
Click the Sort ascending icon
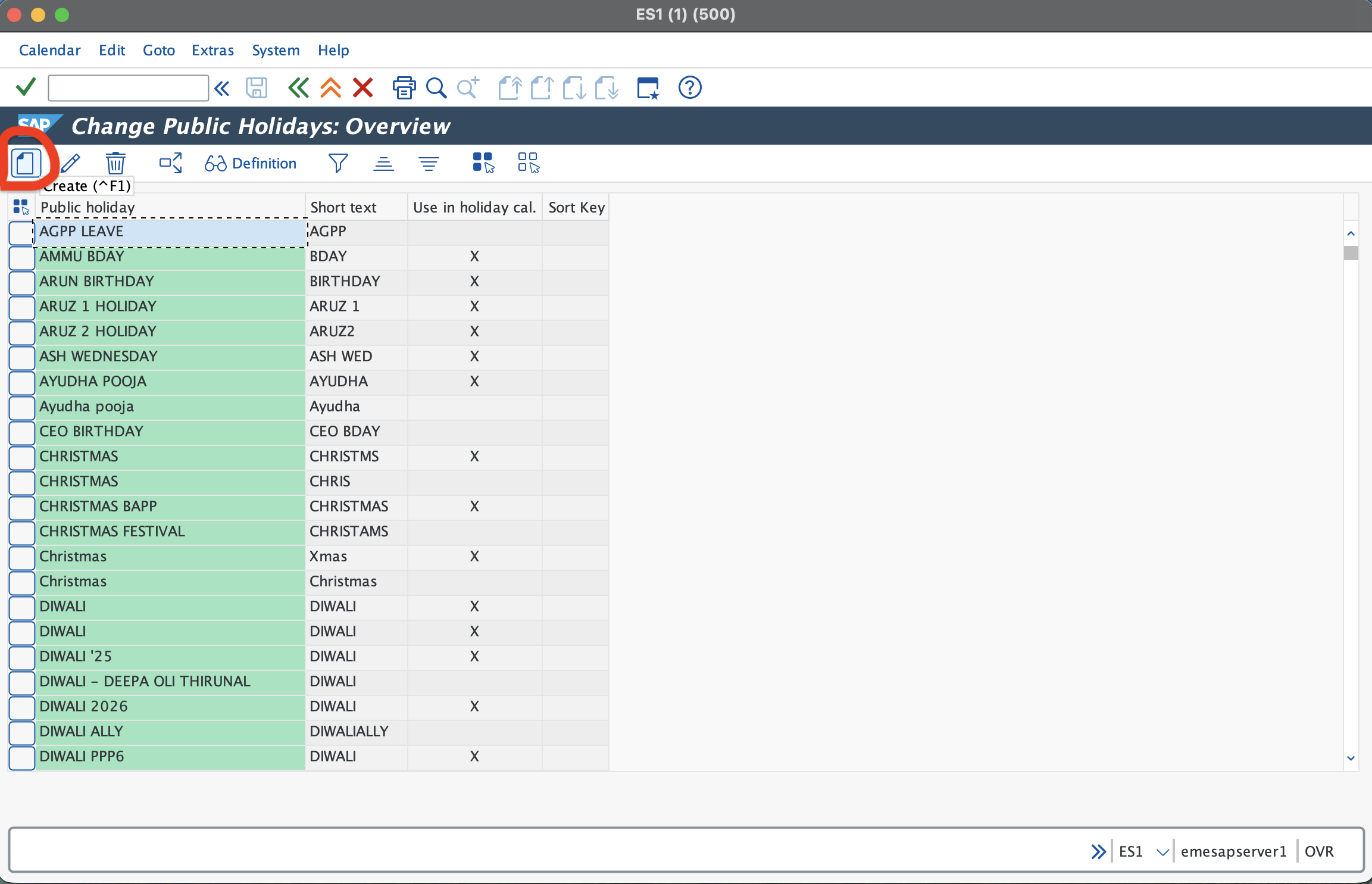coord(383,163)
